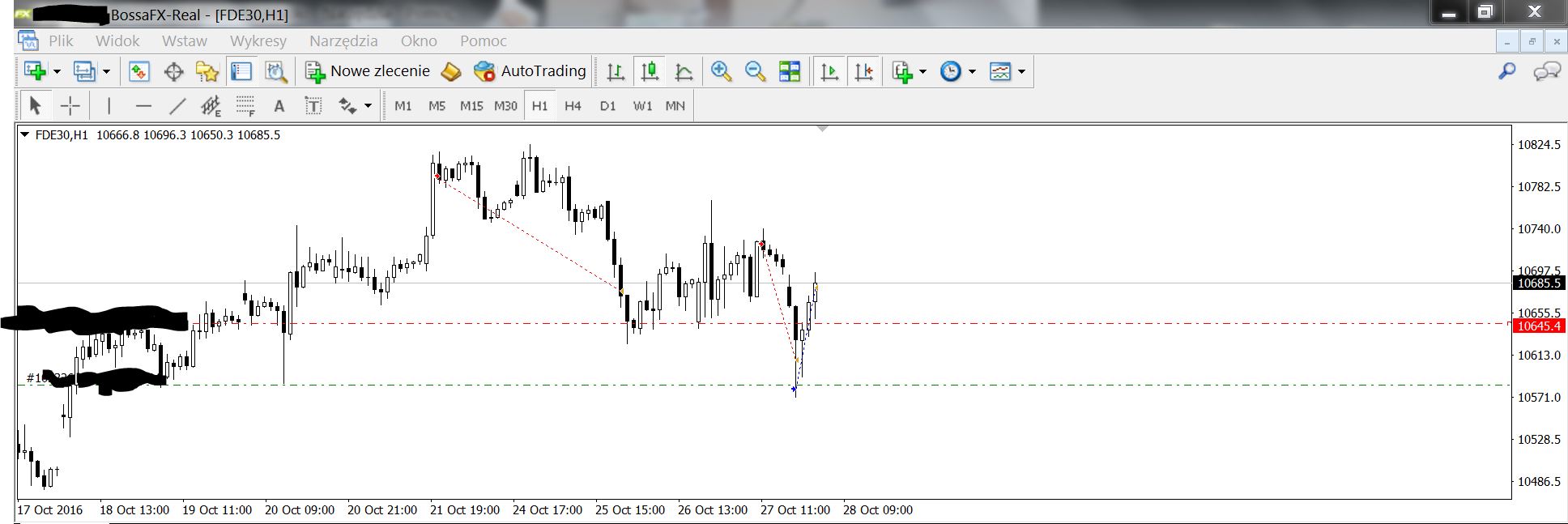Switch to candlestick chart type
Viewport: 1568px width, 524px height.
coord(650,71)
